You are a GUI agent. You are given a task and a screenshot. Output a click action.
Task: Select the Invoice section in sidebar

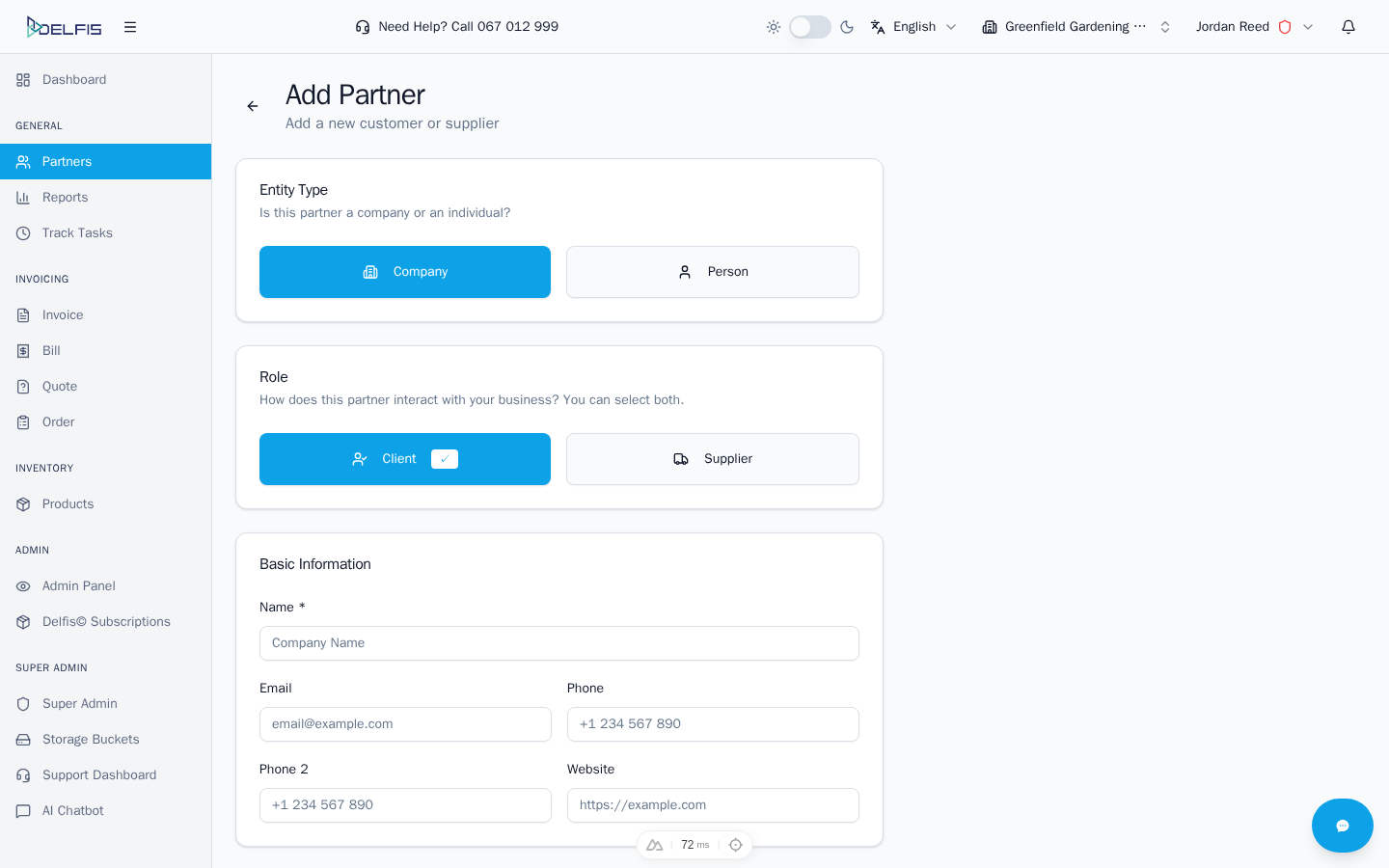click(x=63, y=314)
